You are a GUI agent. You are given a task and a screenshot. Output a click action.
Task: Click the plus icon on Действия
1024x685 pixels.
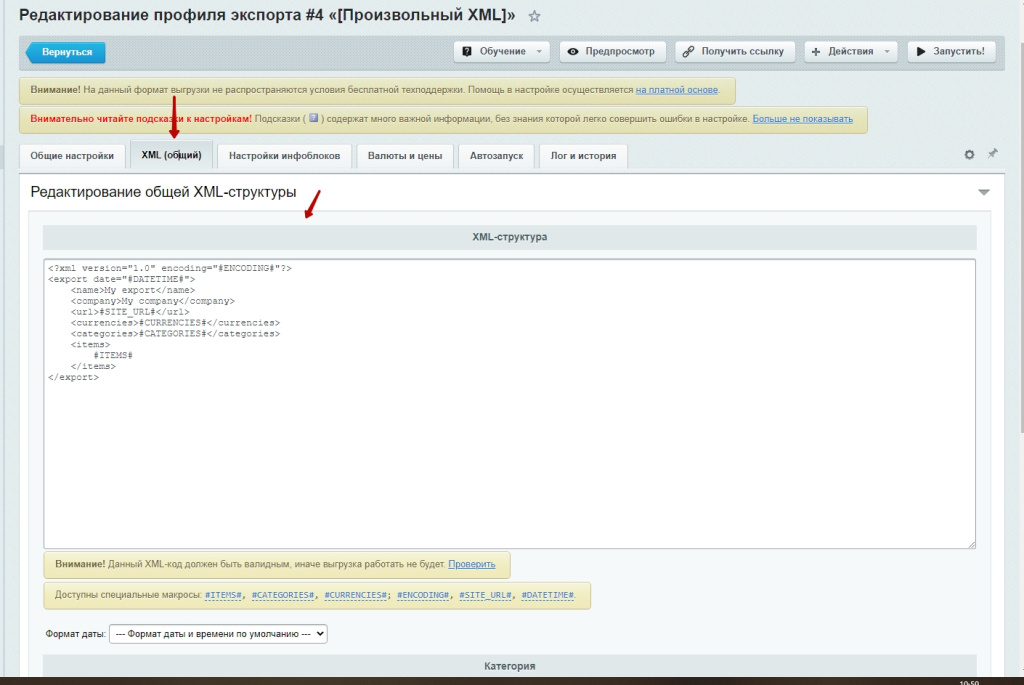pos(816,52)
